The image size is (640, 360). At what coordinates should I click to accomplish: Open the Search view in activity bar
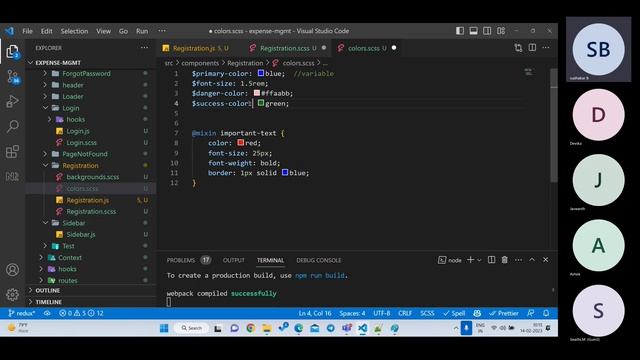12,126
